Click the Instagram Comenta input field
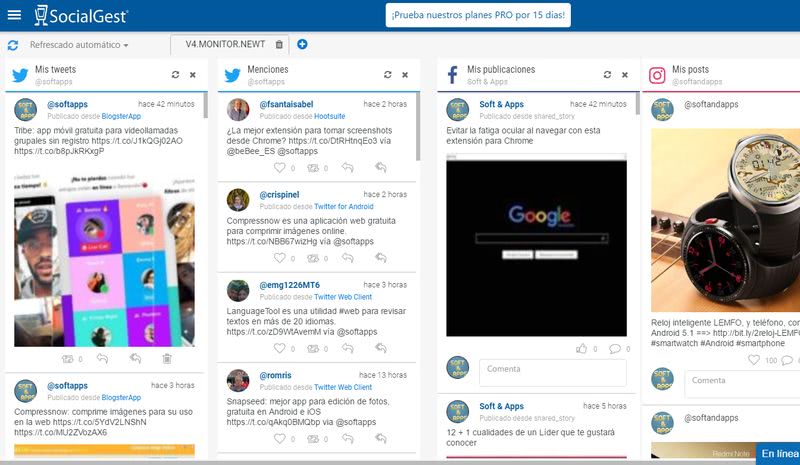 (742, 384)
